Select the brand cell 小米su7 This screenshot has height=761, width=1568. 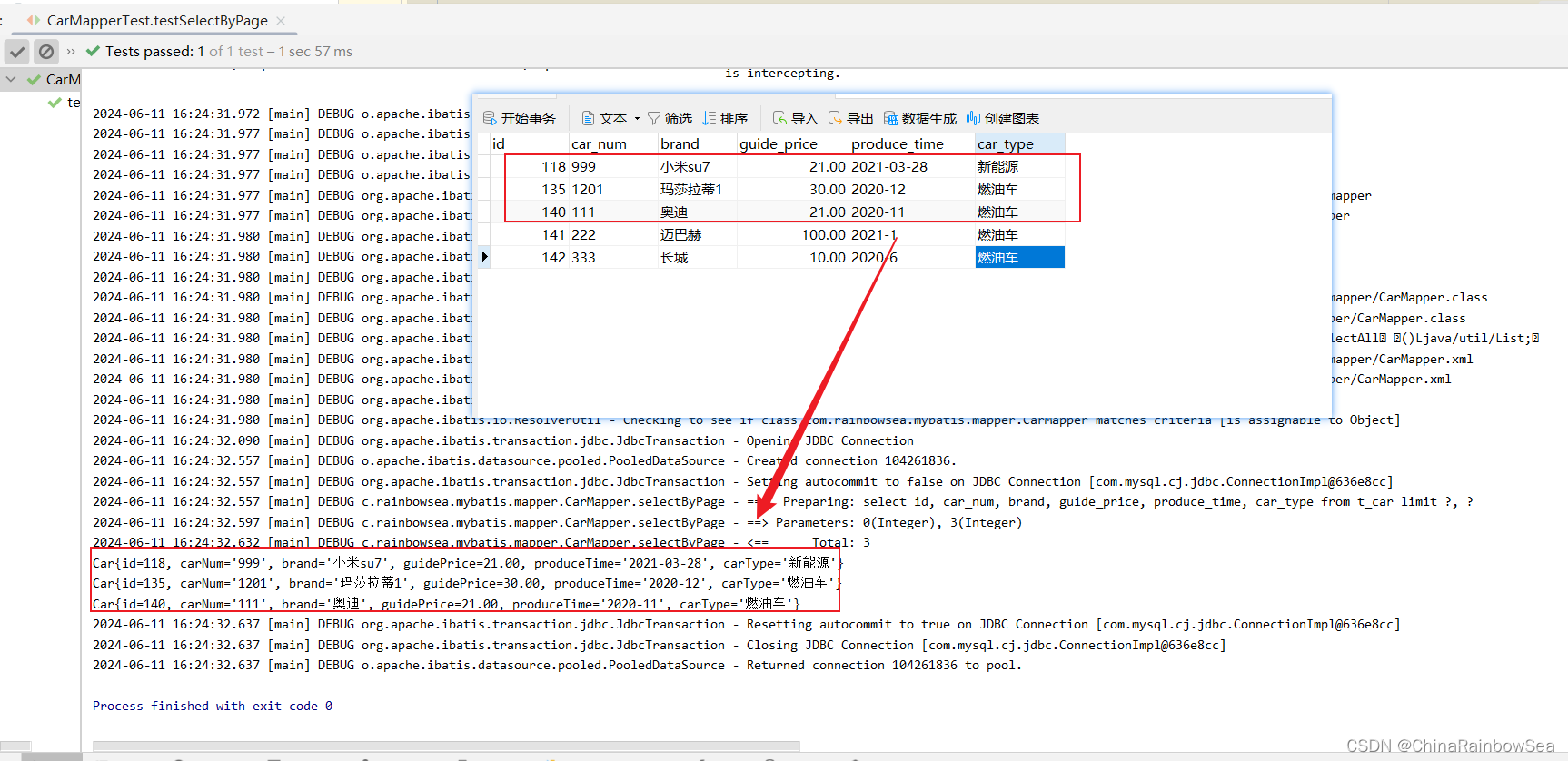click(x=698, y=167)
